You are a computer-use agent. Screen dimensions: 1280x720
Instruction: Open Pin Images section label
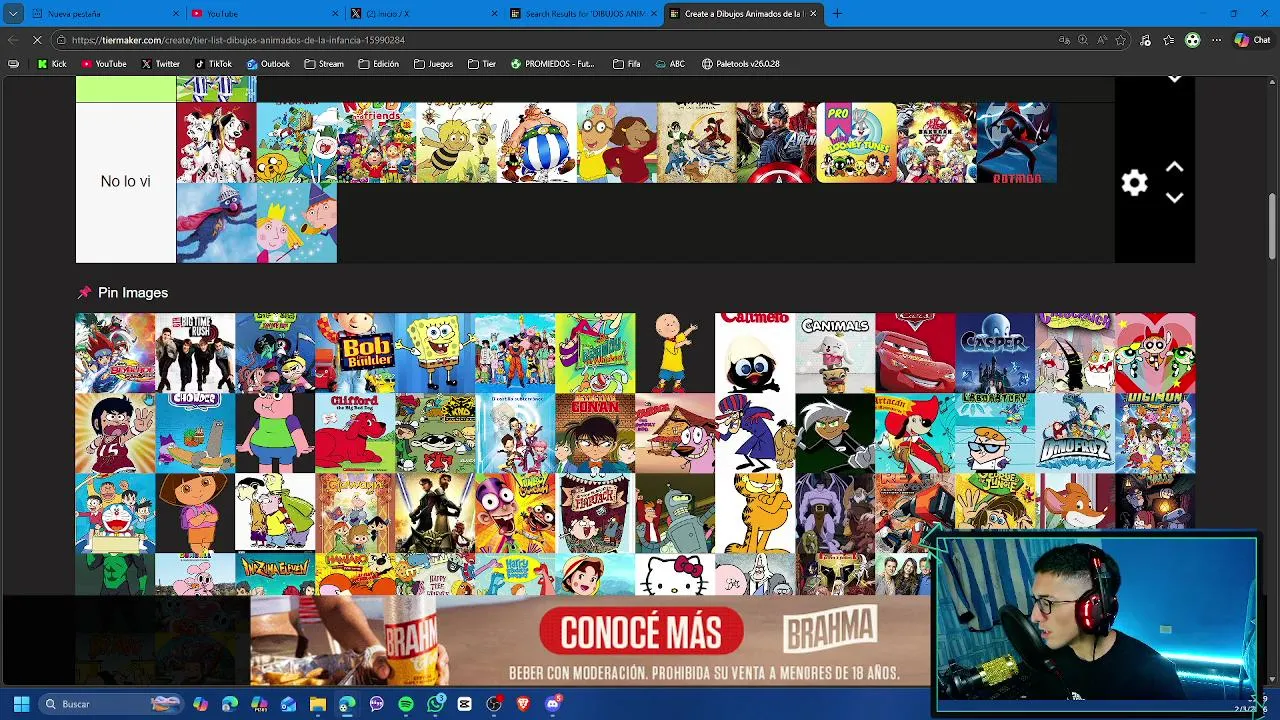(x=133, y=293)
